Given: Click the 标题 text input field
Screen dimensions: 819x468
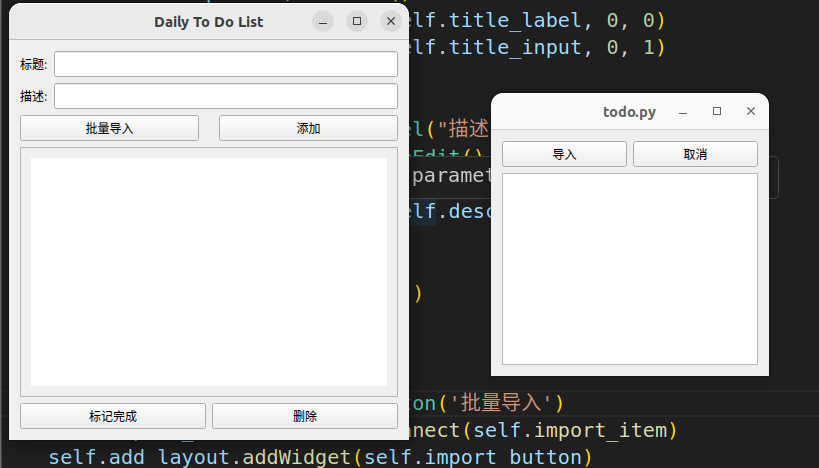Looking at the screenshot, I should 225,64.
